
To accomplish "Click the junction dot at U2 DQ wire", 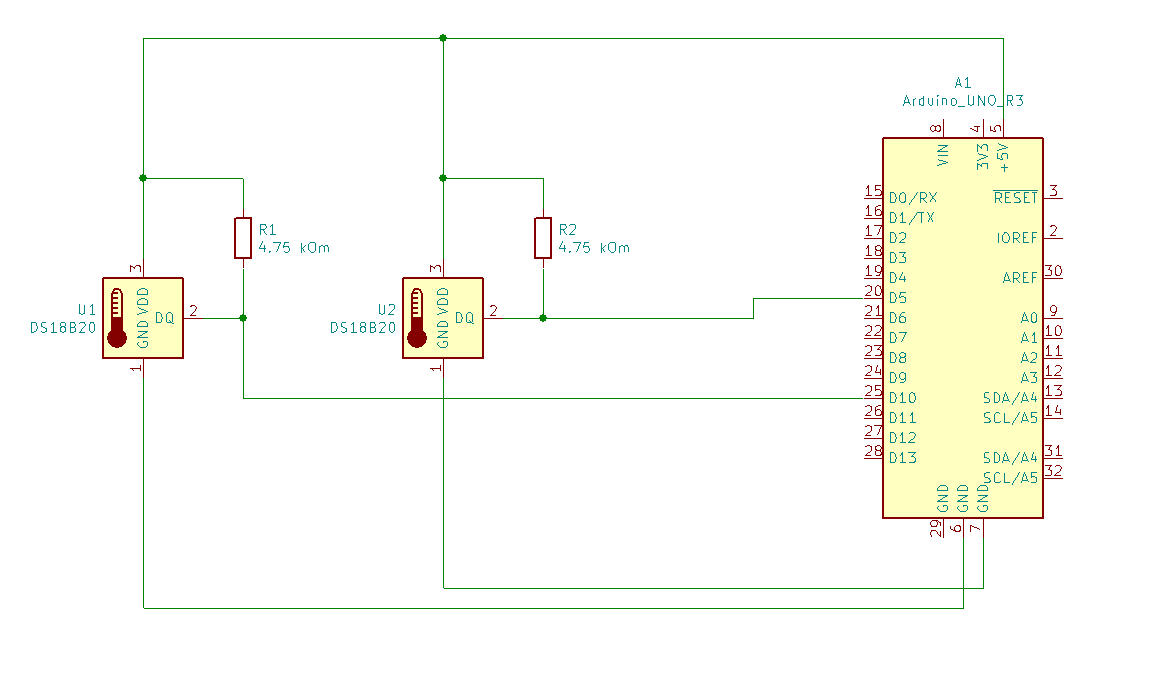I will 543,318.
